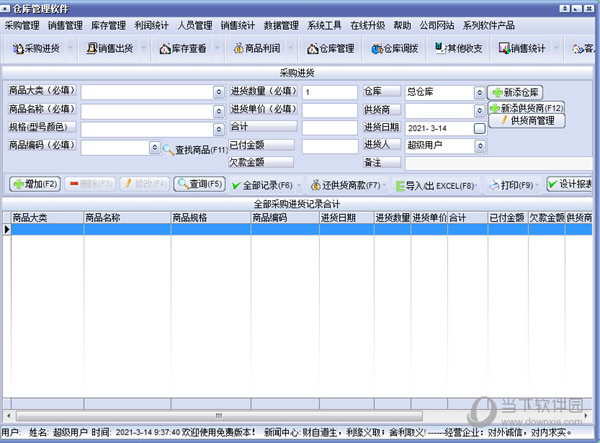Click 新添供货商(F12) button
This screenshot has width=600, height=443.
coord(527,108)
